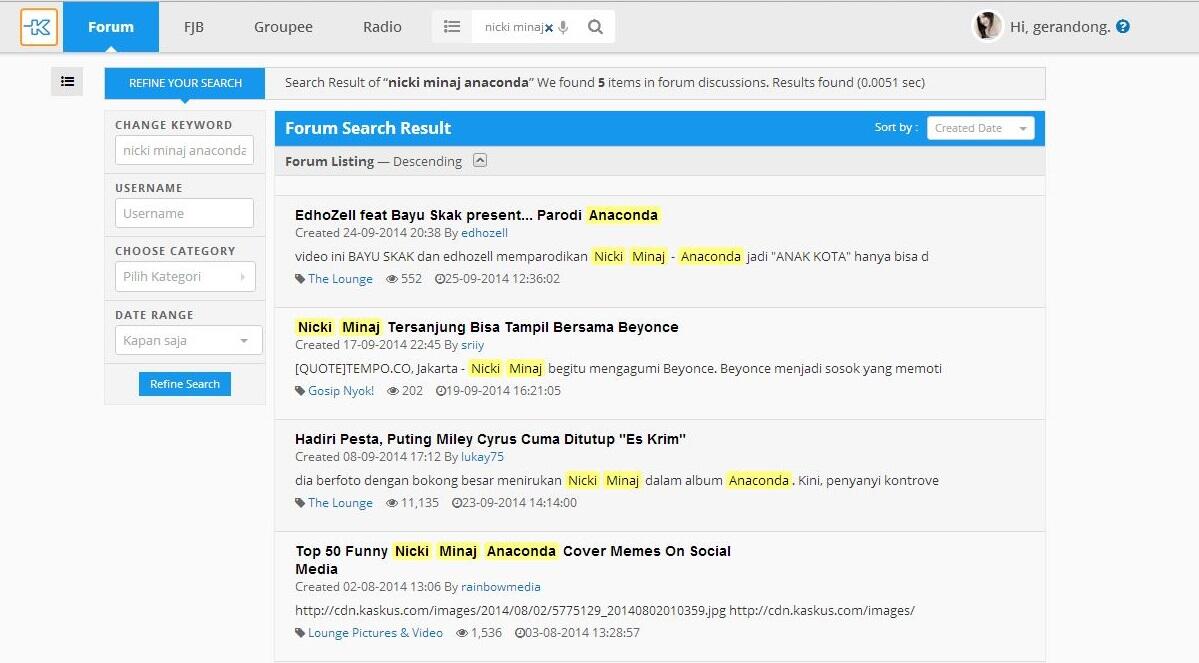Click tag icon beside Gosip Nyok!

[x=300, y=391]
